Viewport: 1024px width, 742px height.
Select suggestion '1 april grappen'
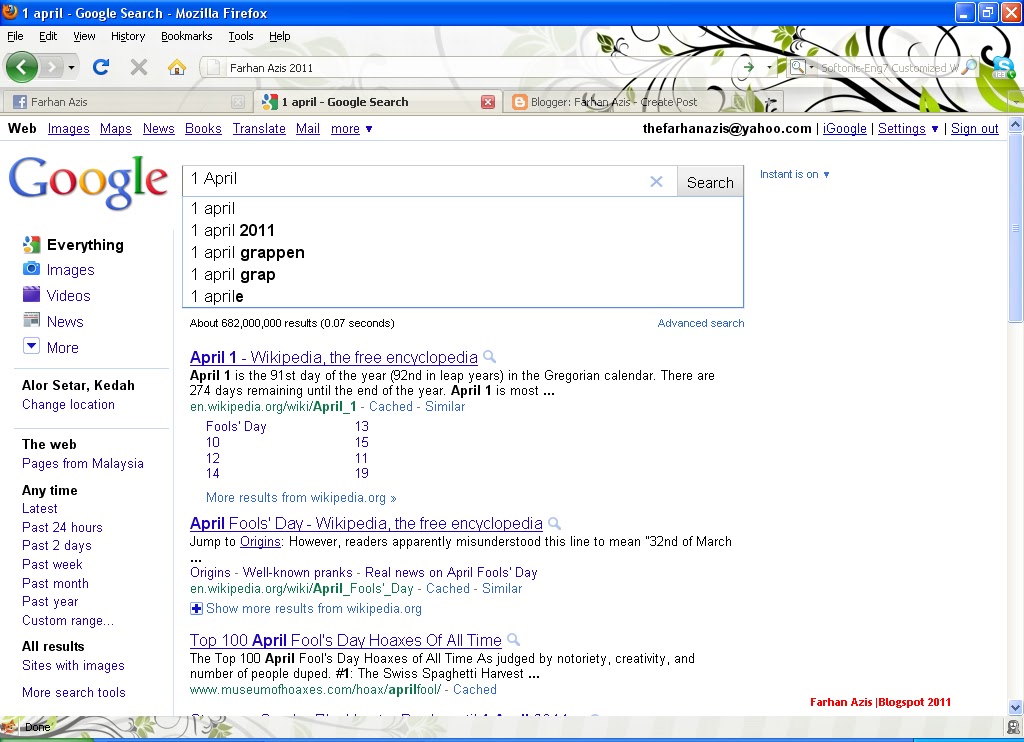coord(462,253)
